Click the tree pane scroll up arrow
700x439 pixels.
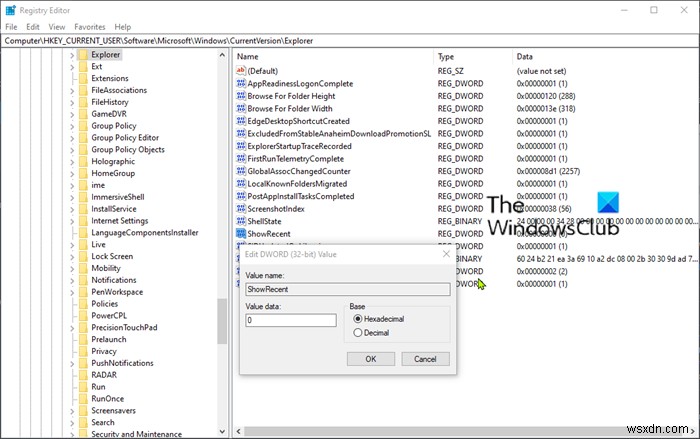(222, 55)
